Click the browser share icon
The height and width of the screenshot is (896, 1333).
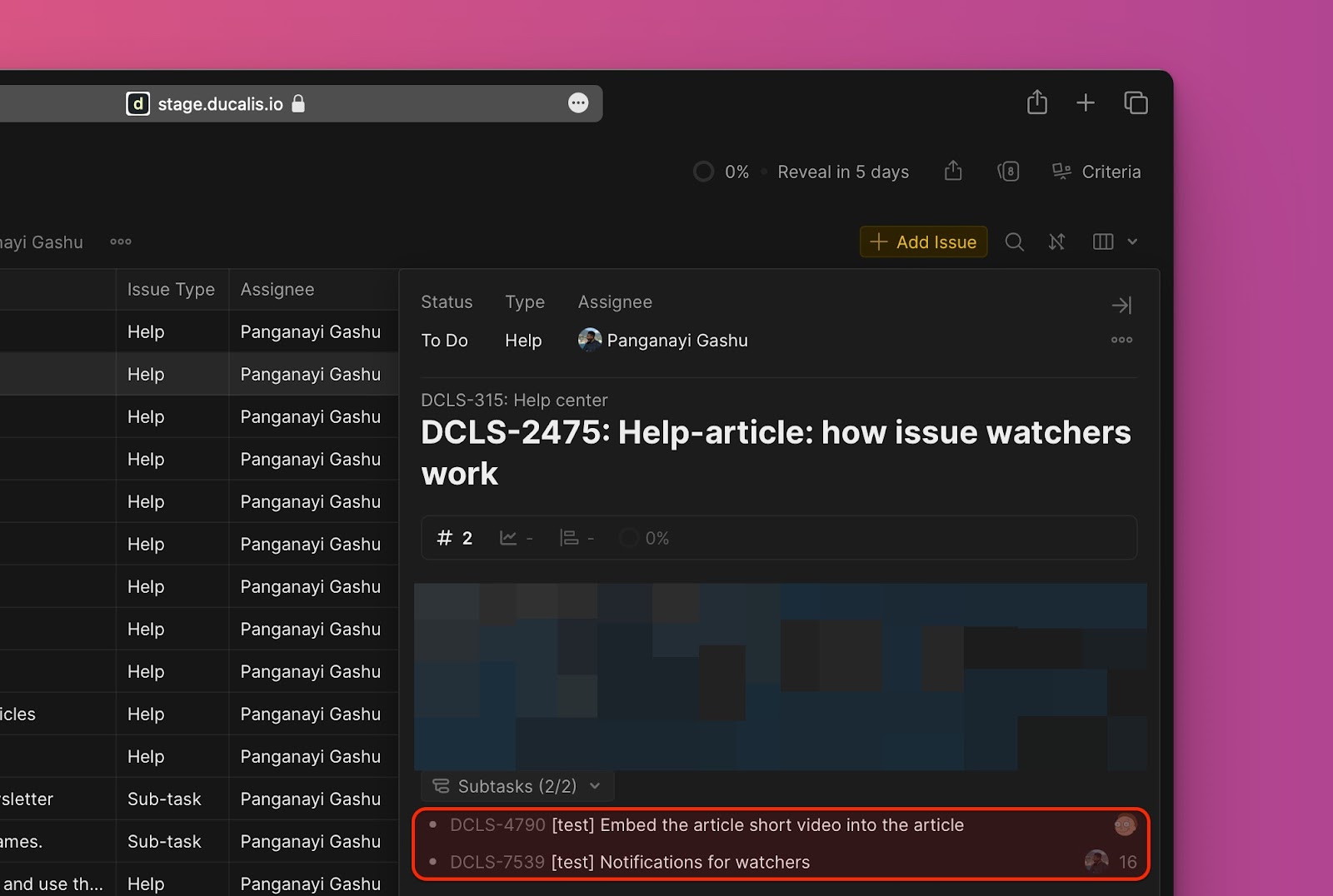1036,102
